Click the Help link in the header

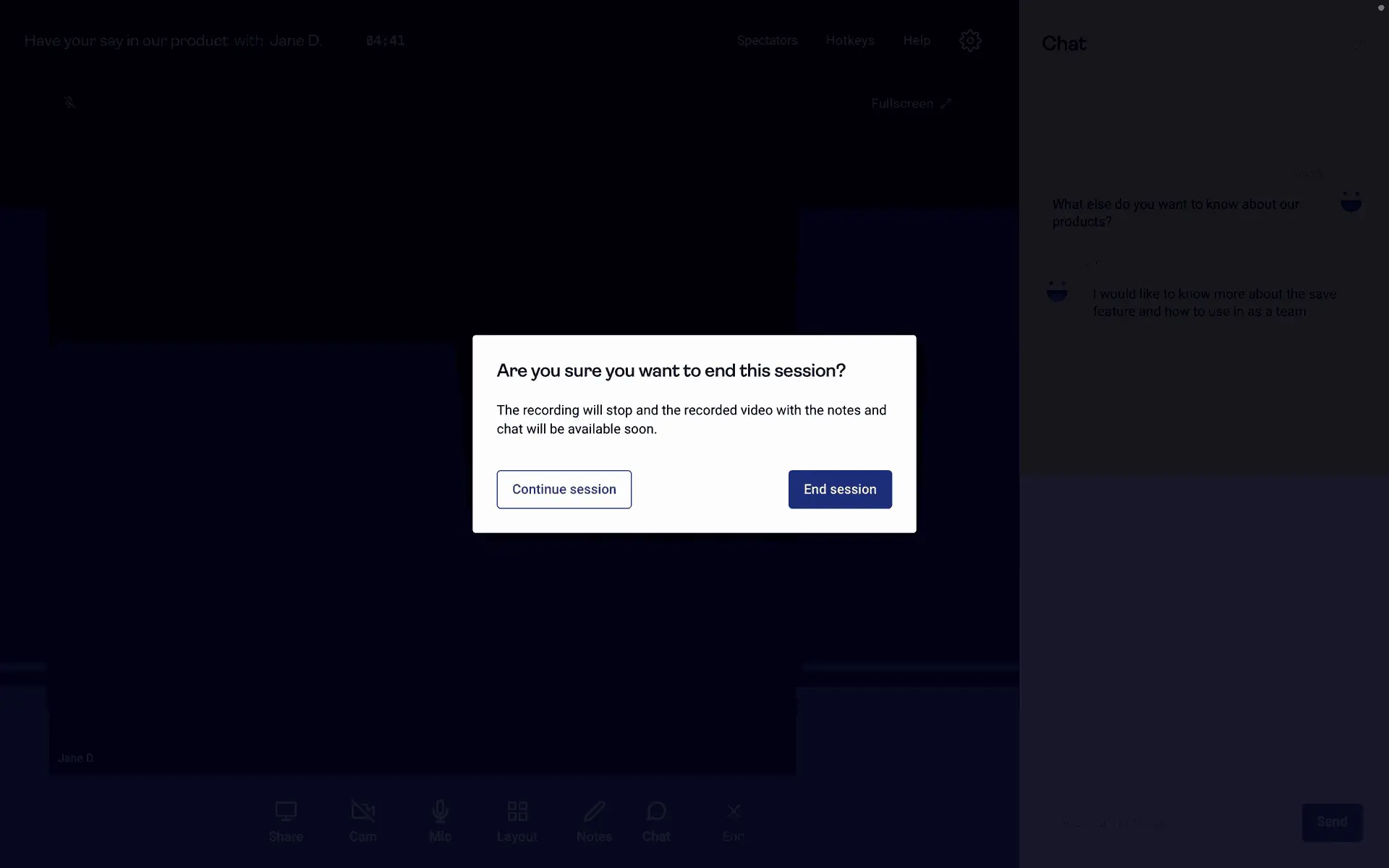tap(916, 41)
